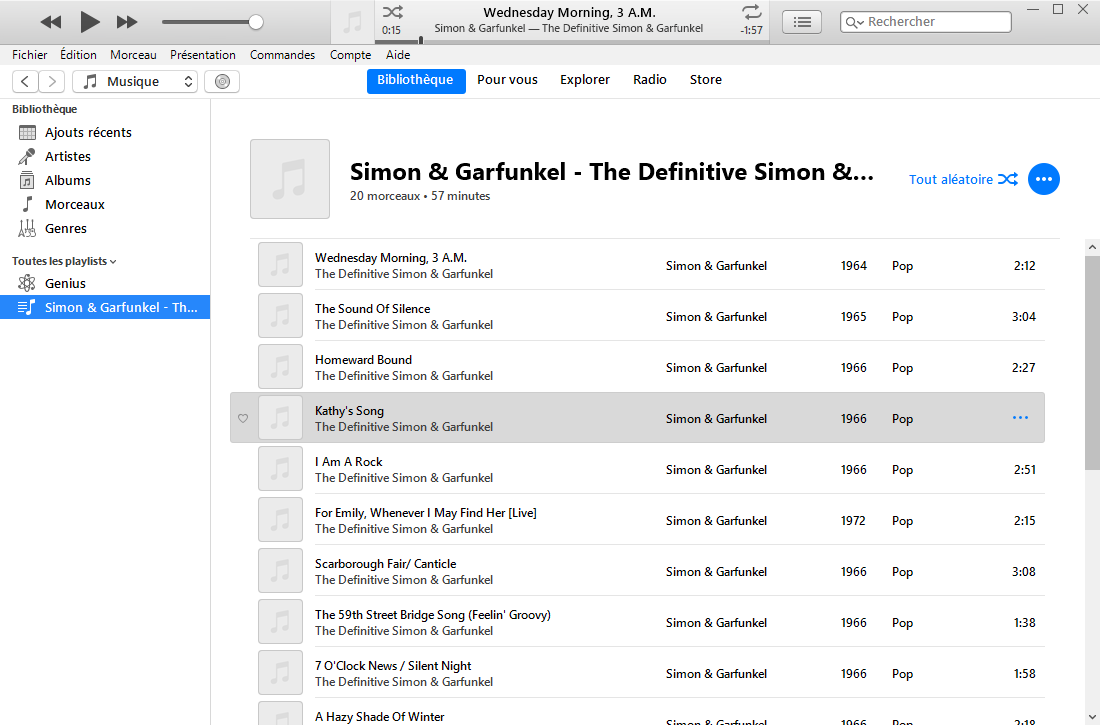Go back with the left arrow button
This screenshot has width=1100, height=725.
point(25,81)
